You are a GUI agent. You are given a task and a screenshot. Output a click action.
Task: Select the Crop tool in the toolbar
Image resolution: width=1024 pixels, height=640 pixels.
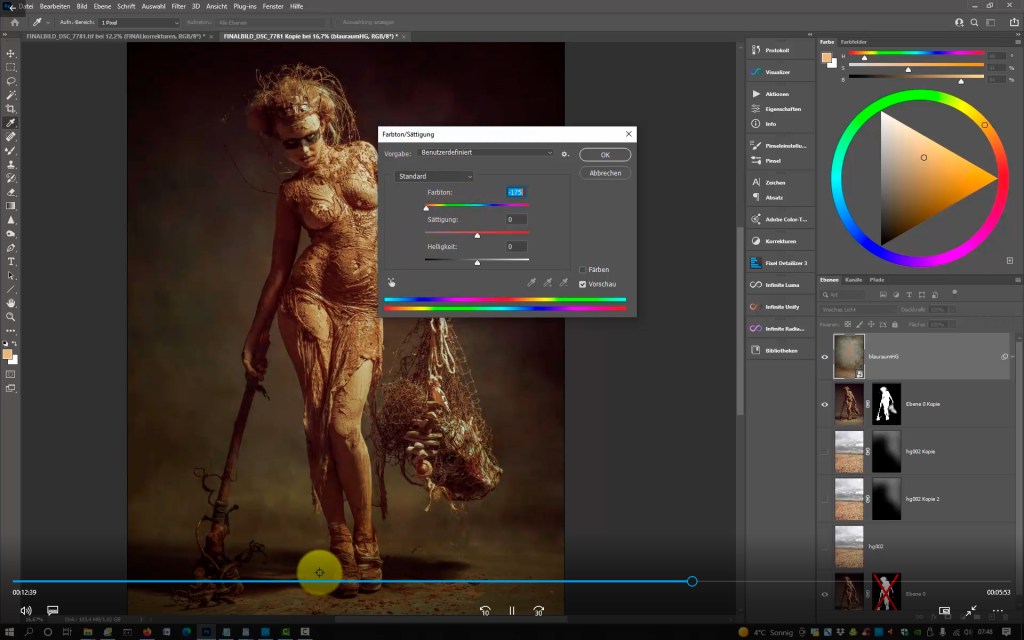point(11,109)
